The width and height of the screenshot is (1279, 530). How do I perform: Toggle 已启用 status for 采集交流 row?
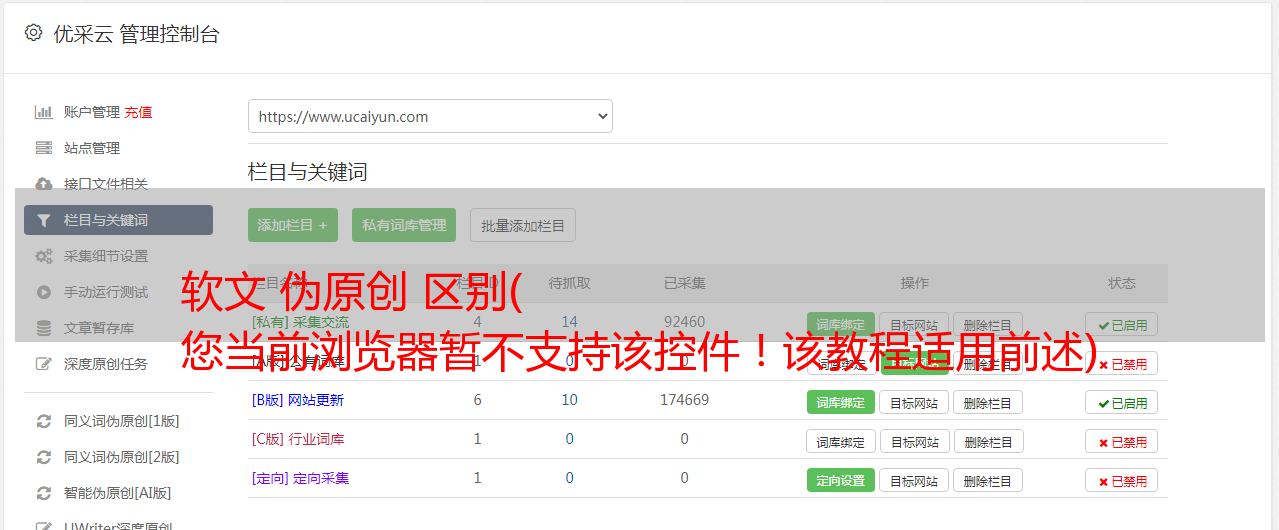point(1122,324)
